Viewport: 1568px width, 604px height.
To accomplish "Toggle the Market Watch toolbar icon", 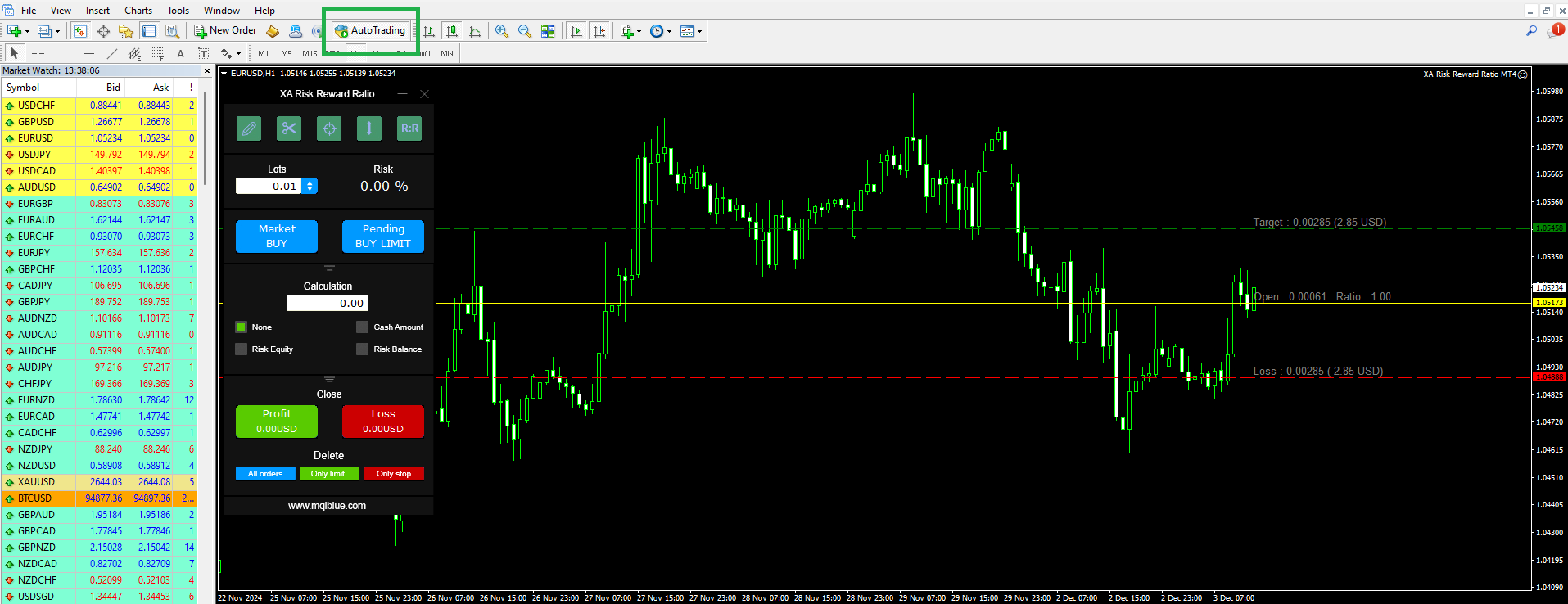I will point(80,31).
